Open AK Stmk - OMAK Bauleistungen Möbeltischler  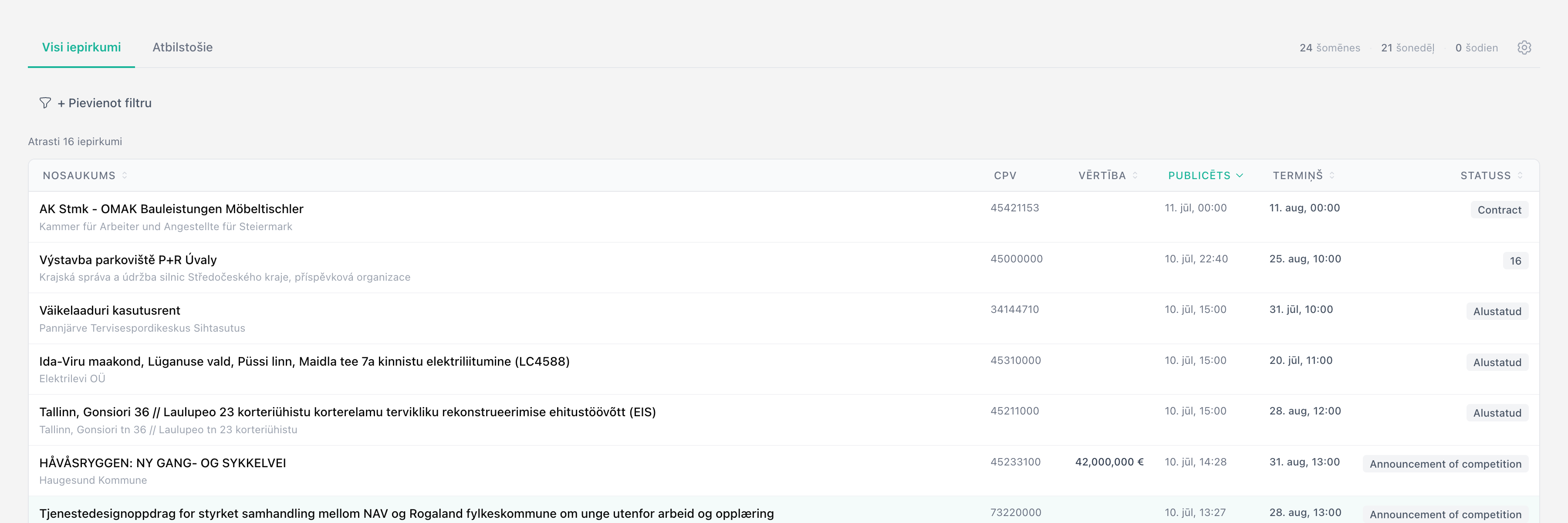[x=172, y=209]
